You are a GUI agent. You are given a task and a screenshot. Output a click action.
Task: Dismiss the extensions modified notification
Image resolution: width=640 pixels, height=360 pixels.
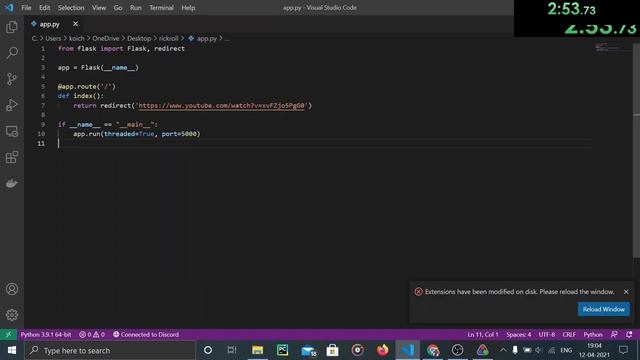click(626, 291)
